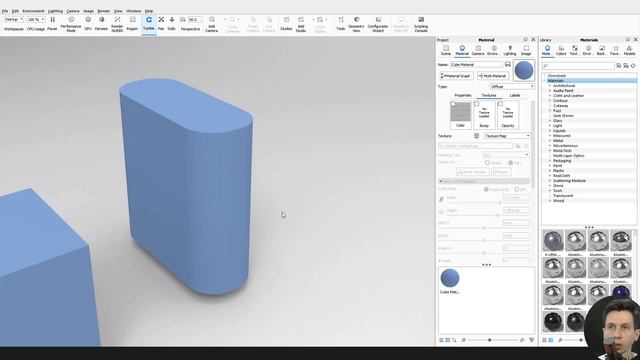Open Project panel Image tab

tap(526, 51)
